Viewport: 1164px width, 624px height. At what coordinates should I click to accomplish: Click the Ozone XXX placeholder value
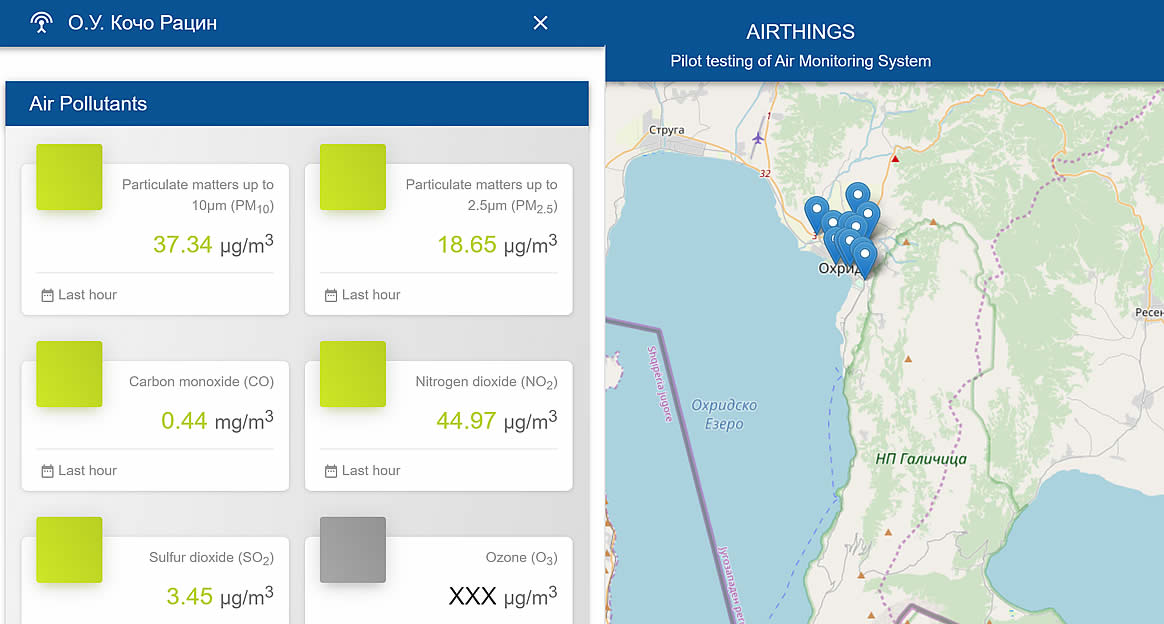pyautogui.click(x=472, y=596)
